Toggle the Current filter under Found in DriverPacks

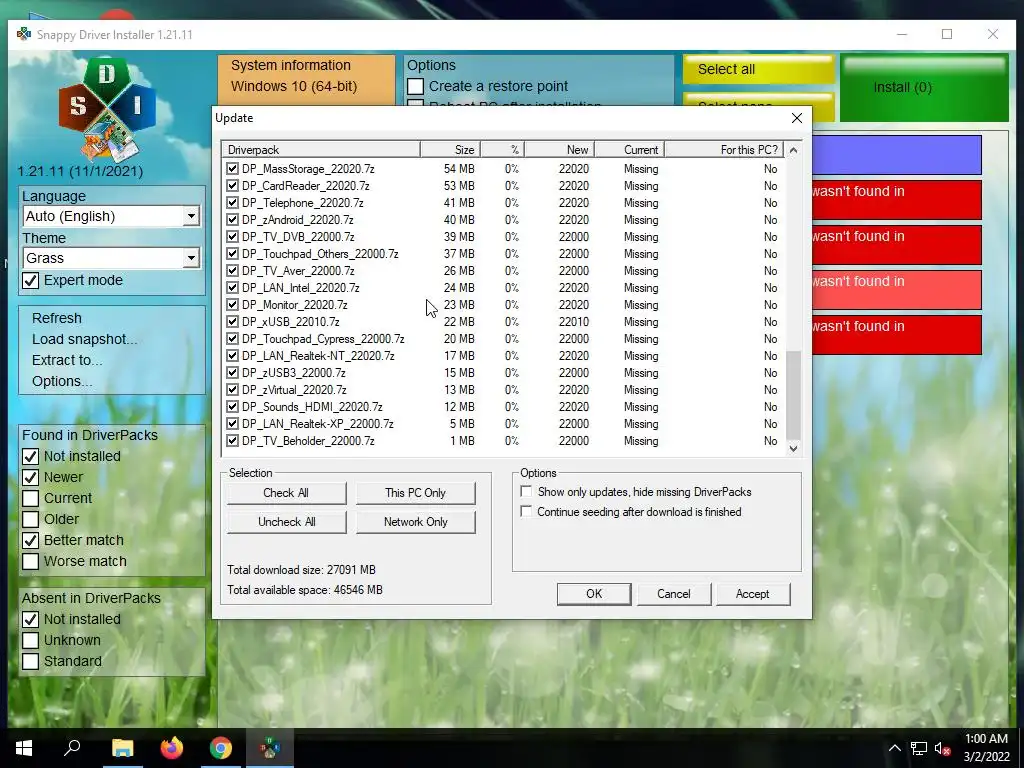pyautogui.click(x=31, y=498)
